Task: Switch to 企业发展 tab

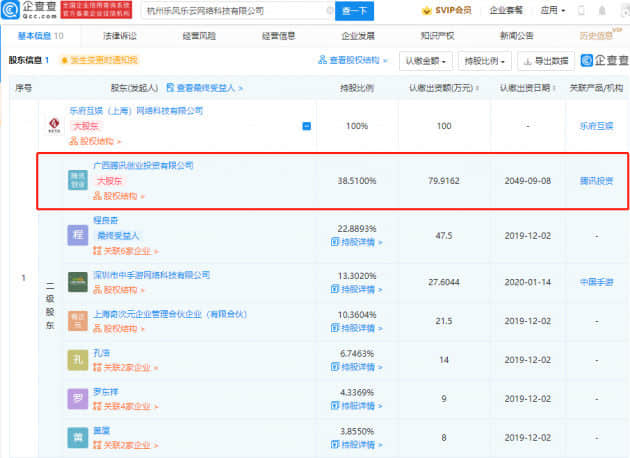Action: [x=358, y=36]
